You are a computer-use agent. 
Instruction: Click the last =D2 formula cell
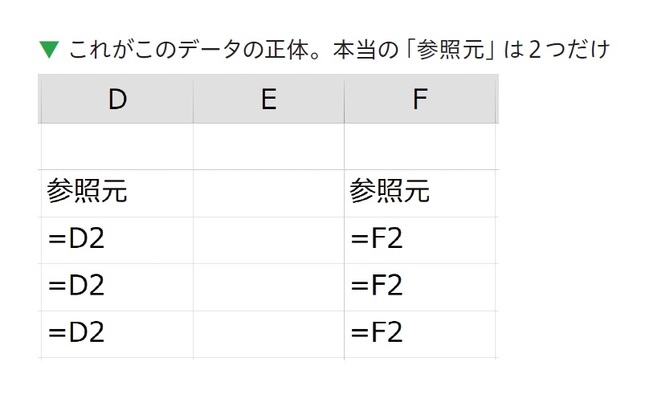(117, 335)
